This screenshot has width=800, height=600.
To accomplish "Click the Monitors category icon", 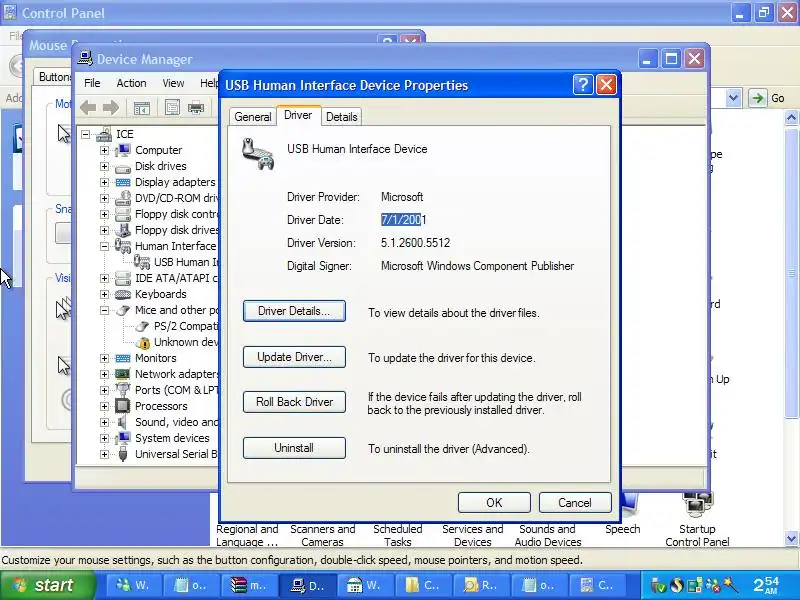I will [x=123, y=358].
